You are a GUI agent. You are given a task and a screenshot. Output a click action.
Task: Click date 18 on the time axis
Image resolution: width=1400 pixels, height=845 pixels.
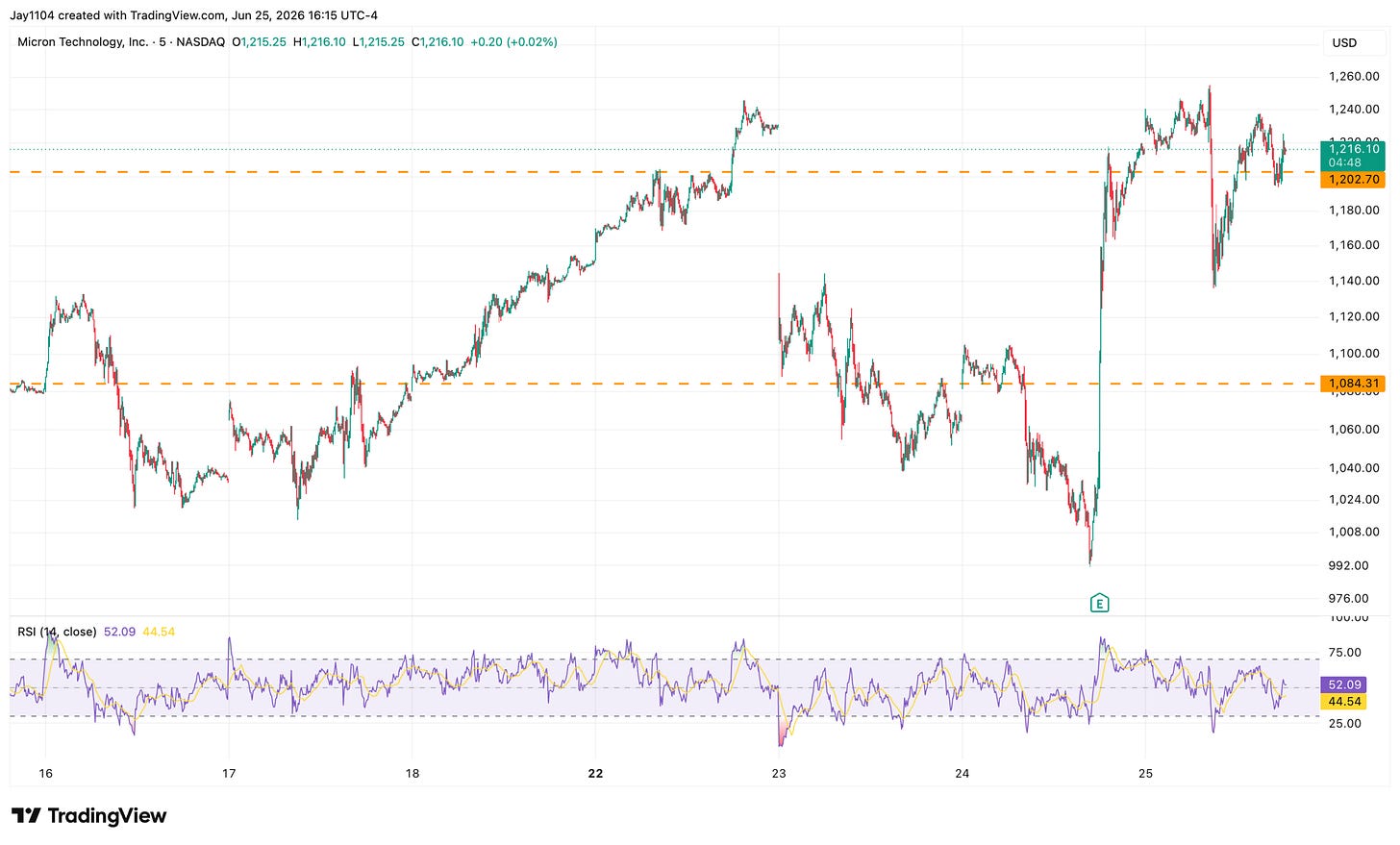pyautogui.click(x=412, y=773)
